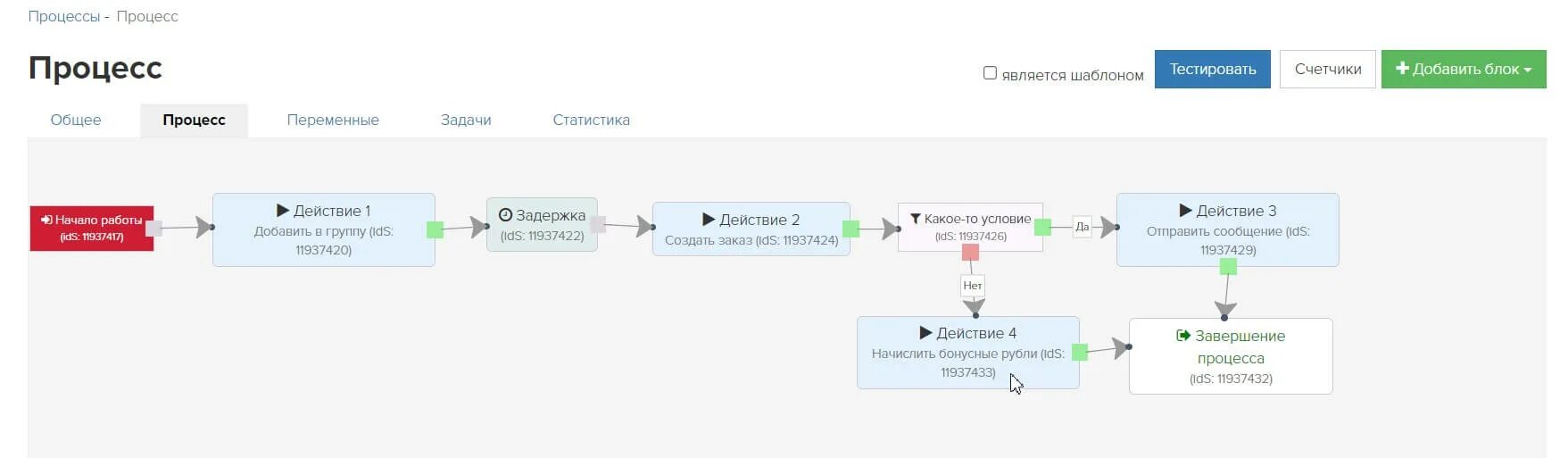The height and width of the screenshot is (458, 1568).
Task: Click the play icon in Действие 4 block
Action: pos(925,333)
